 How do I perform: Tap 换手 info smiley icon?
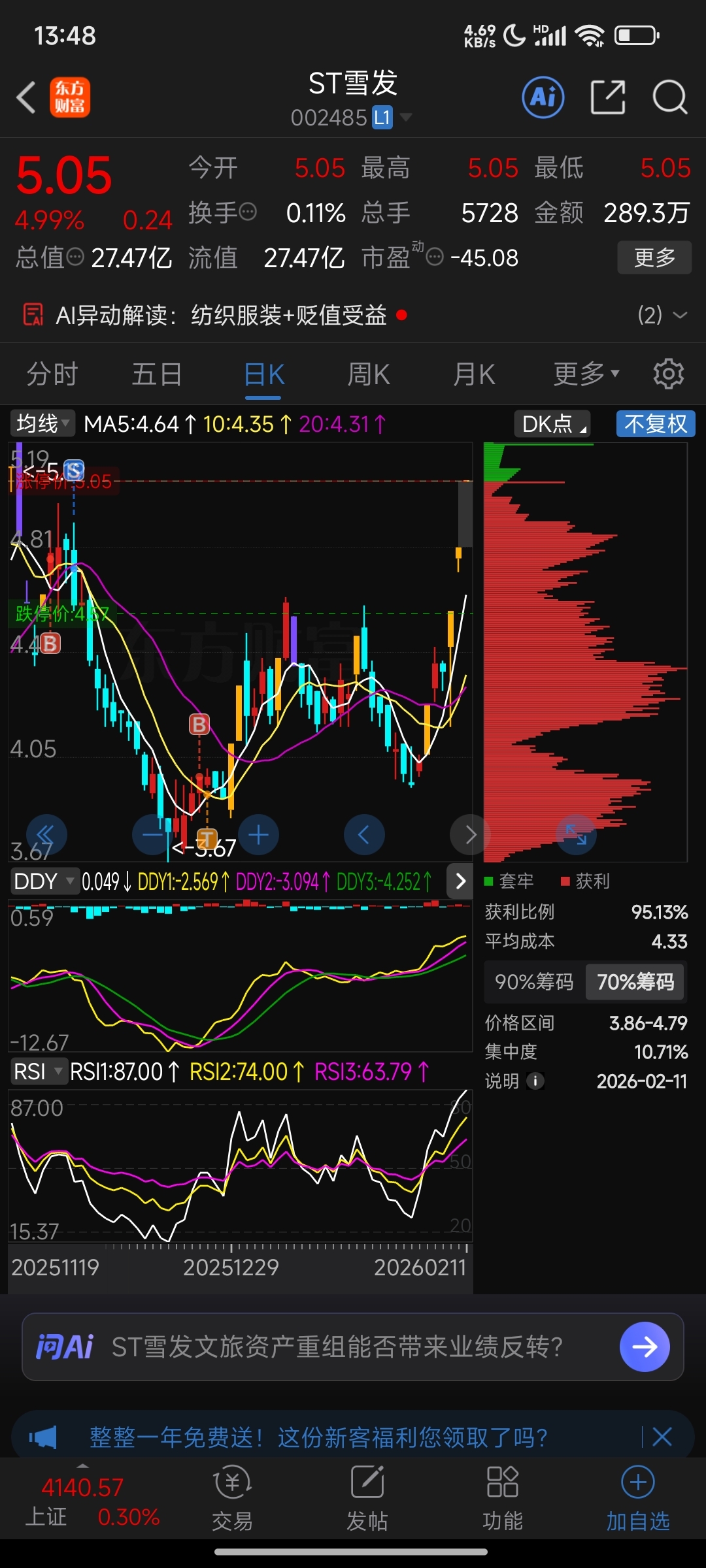click(x=248, y=212)
